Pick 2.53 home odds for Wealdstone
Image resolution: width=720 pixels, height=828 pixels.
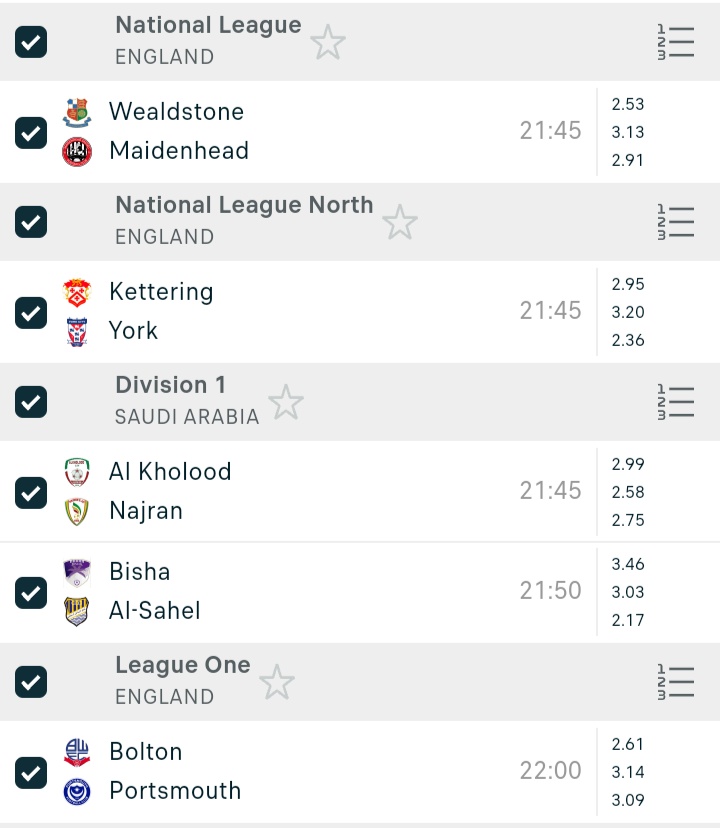pos(628,104)
